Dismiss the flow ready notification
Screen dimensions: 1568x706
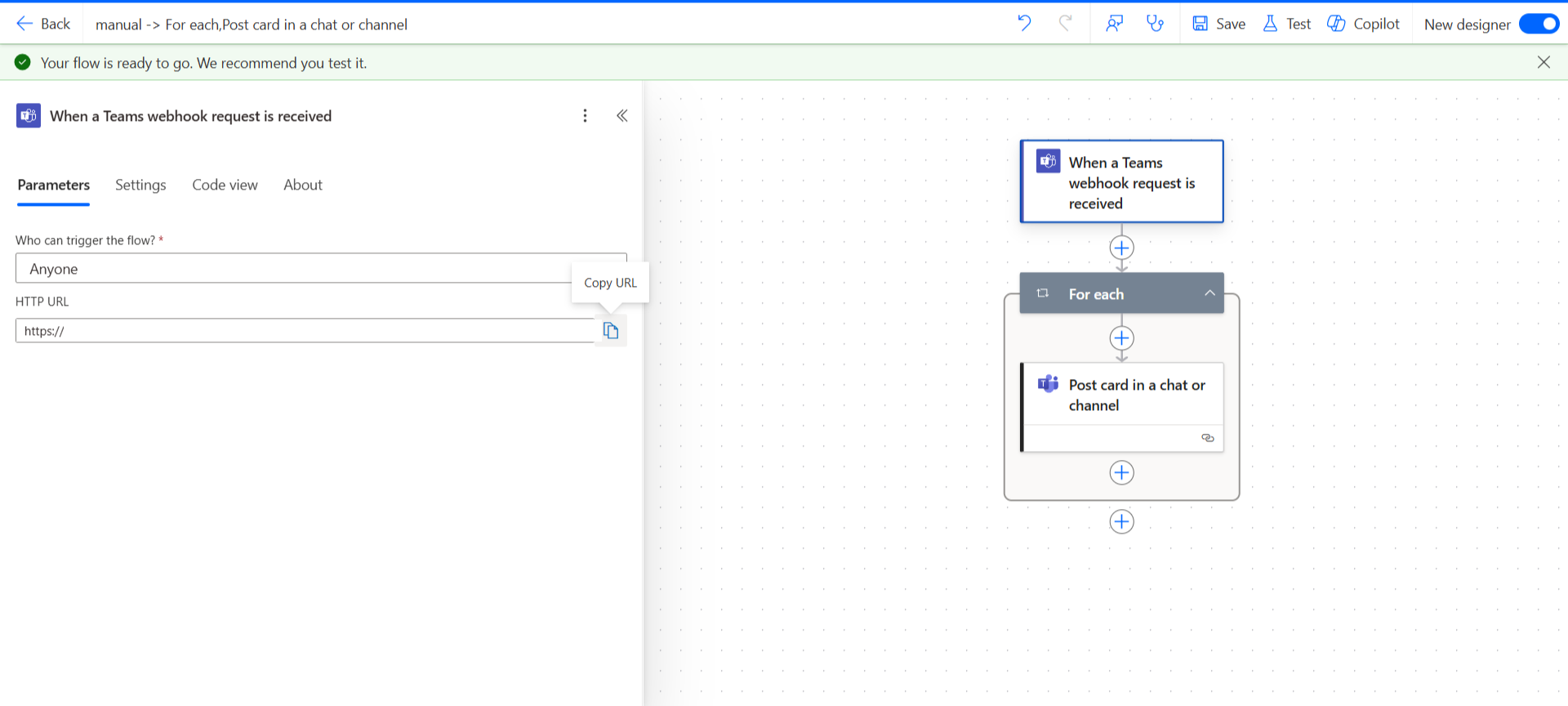(1543, 62)
